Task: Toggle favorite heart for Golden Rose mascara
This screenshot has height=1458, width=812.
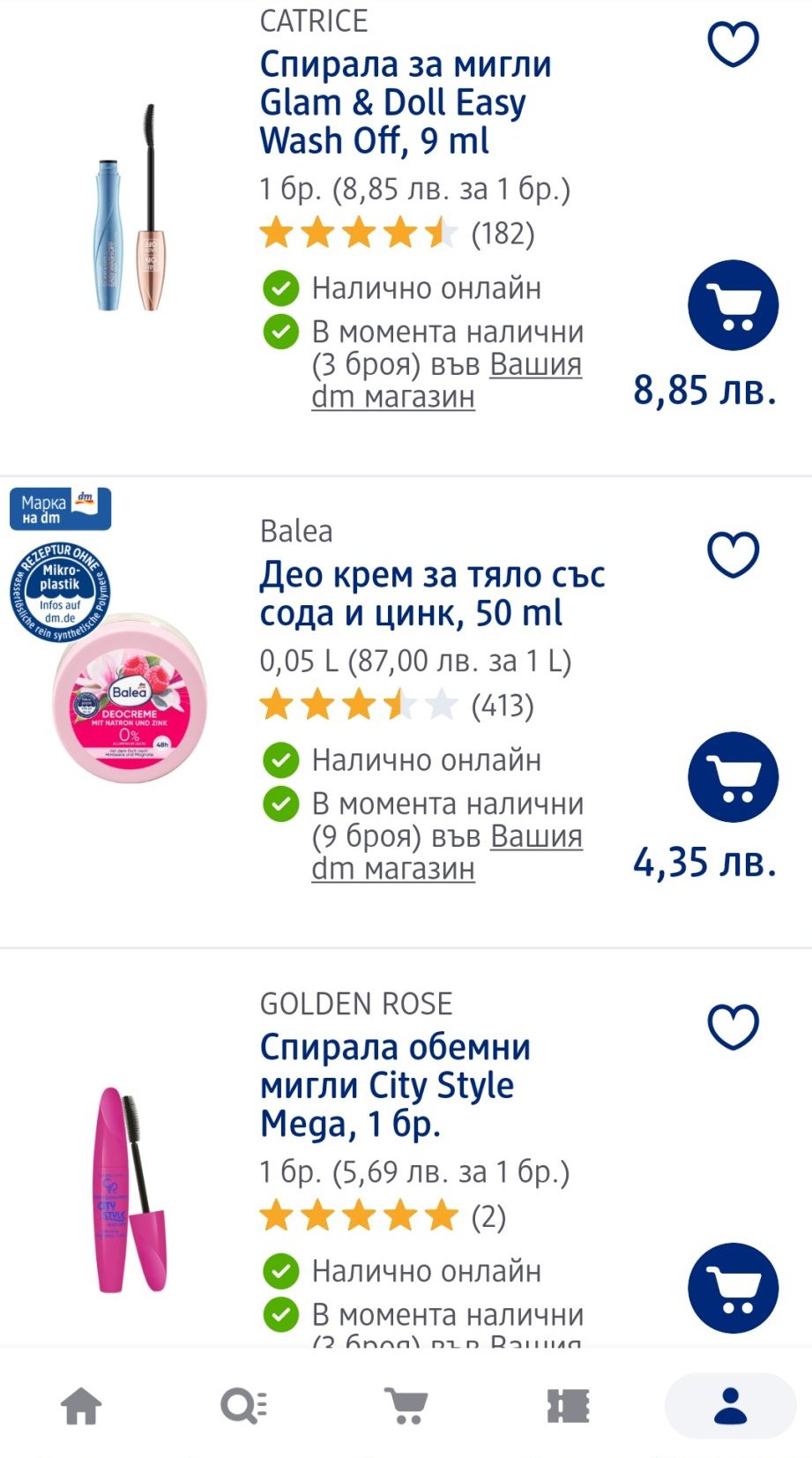Action: point(733,1027)
